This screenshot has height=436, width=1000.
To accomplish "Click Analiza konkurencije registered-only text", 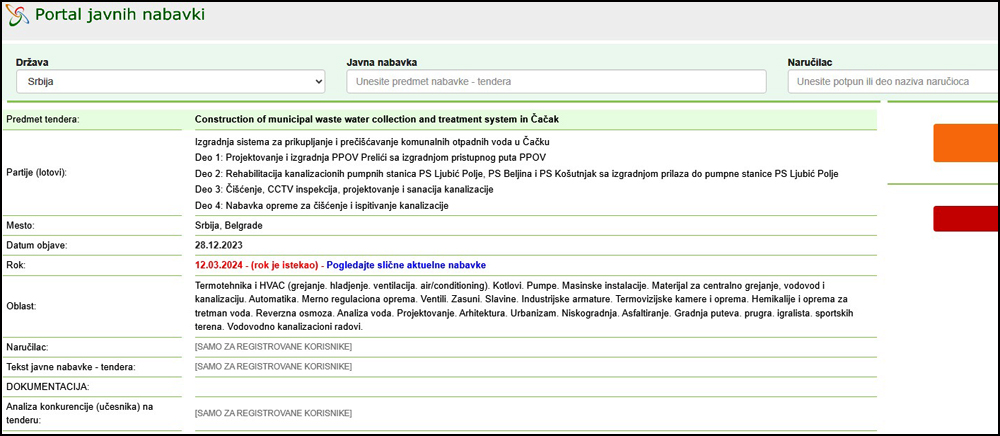I will (274, 414).
